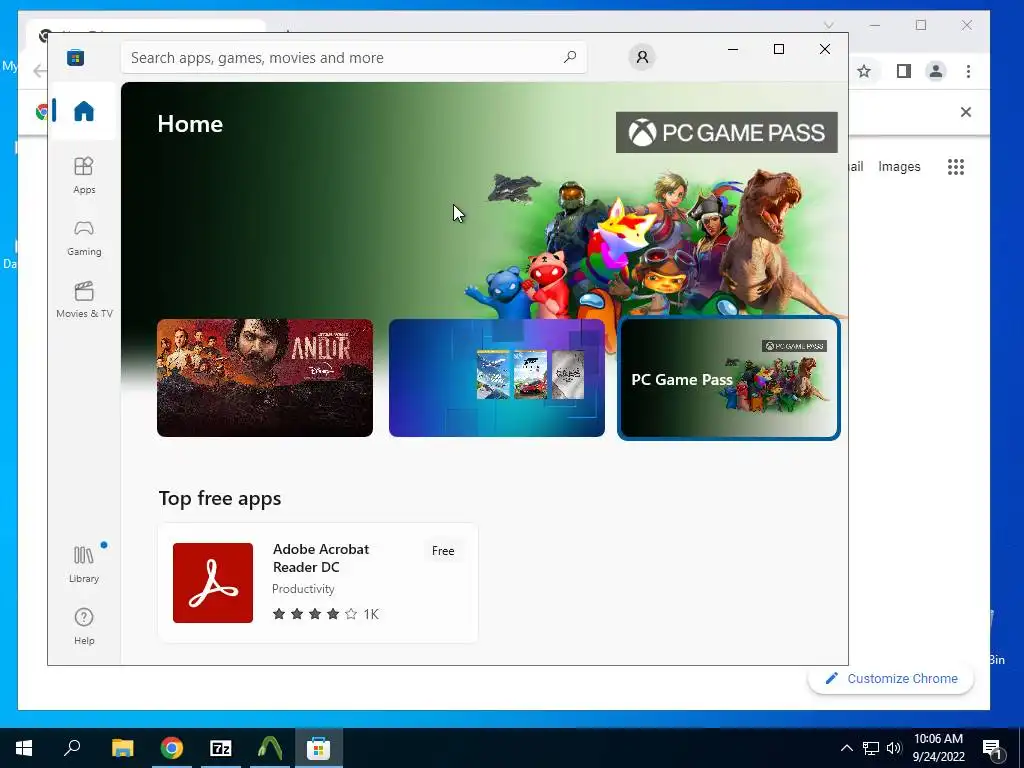The image size is (1024, 768).
Task: Open the Library in Microsoft Store
Action: tap(84, 564)
